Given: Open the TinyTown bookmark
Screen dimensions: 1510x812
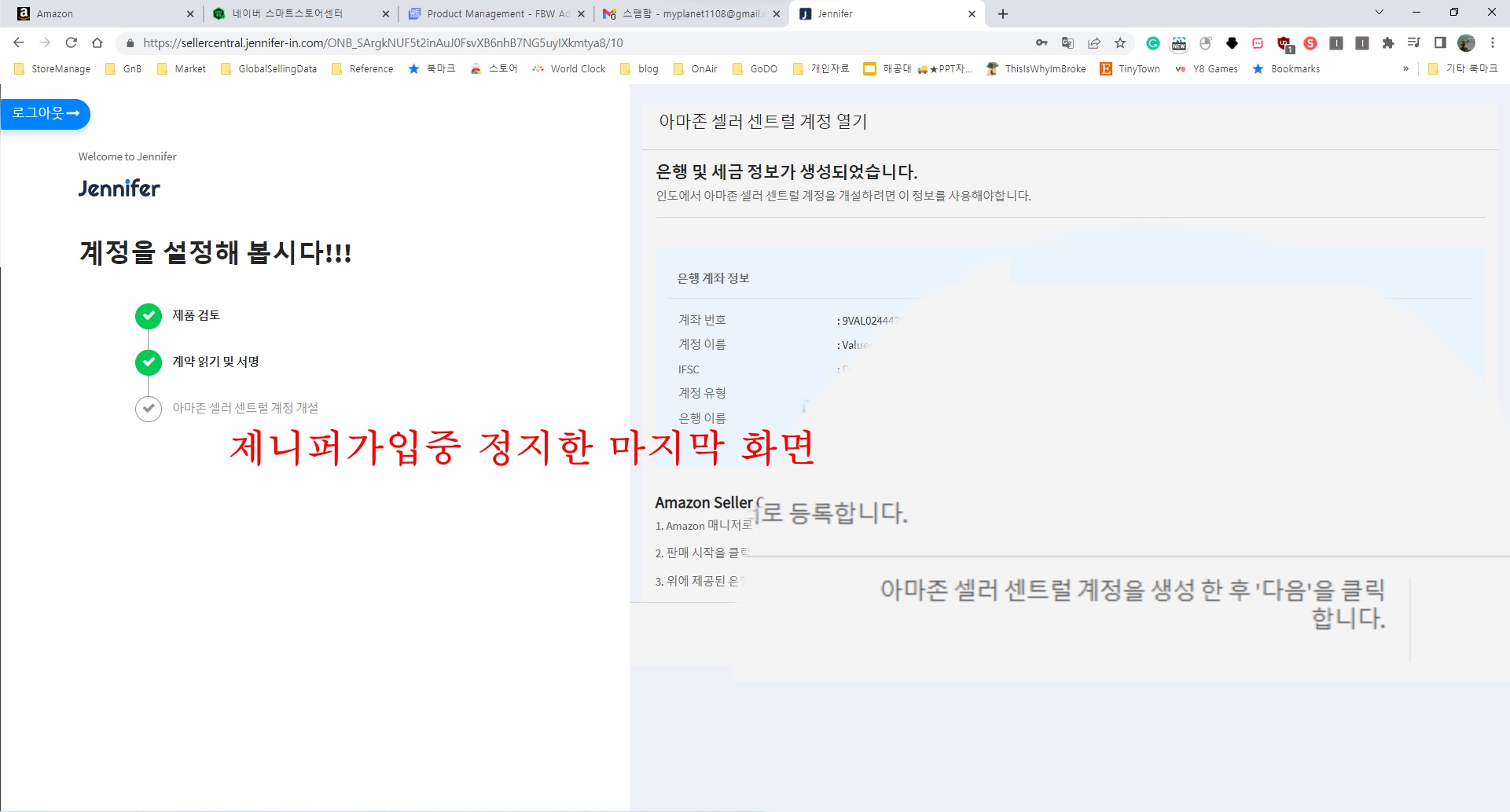Looking at the screenshot, I should (x=1130, y=69).
